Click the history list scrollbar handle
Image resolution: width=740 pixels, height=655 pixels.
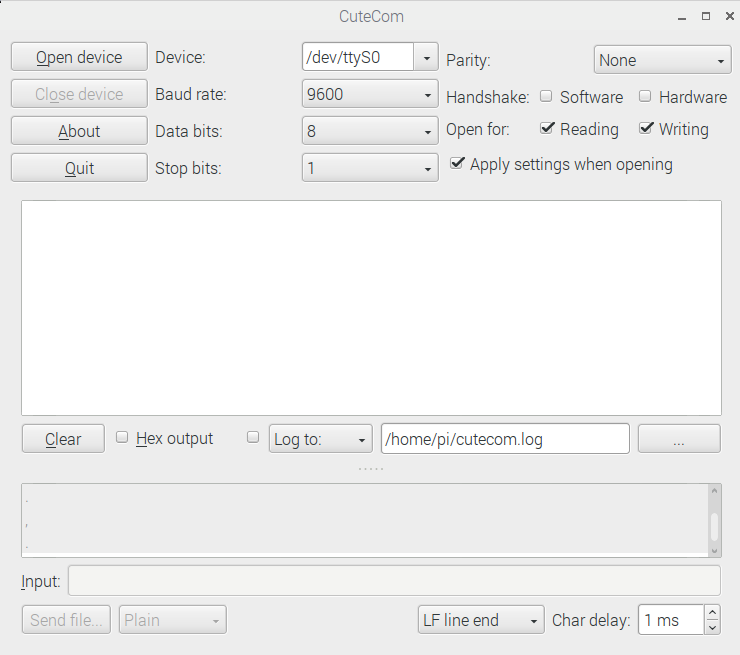[715, 527]
